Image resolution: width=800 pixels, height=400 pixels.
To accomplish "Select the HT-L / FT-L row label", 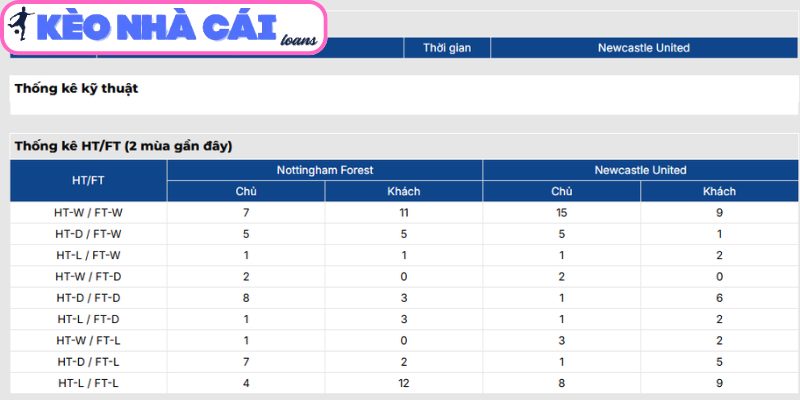I will click(88, 383).
